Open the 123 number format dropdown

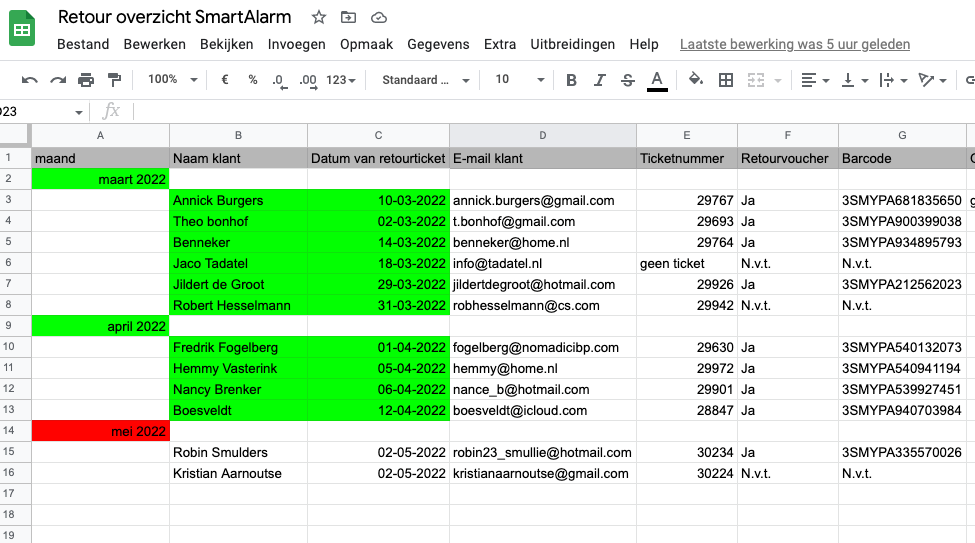(341, 80)
